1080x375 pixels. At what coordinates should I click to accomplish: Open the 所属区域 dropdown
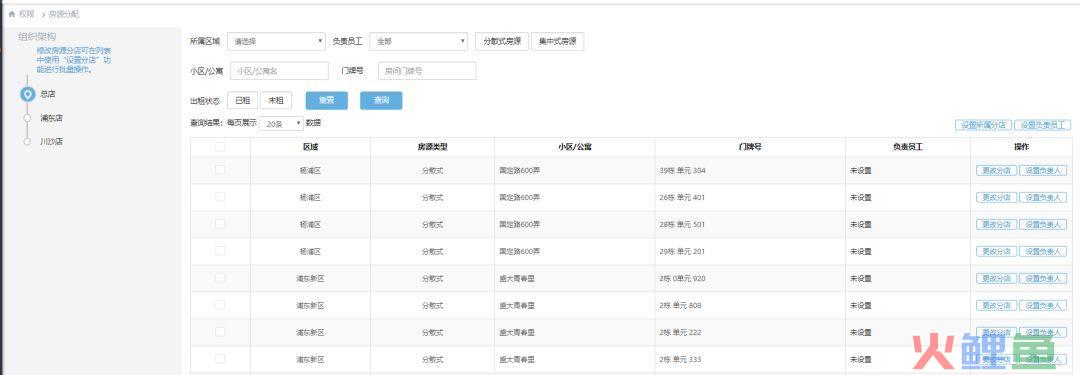276,41
